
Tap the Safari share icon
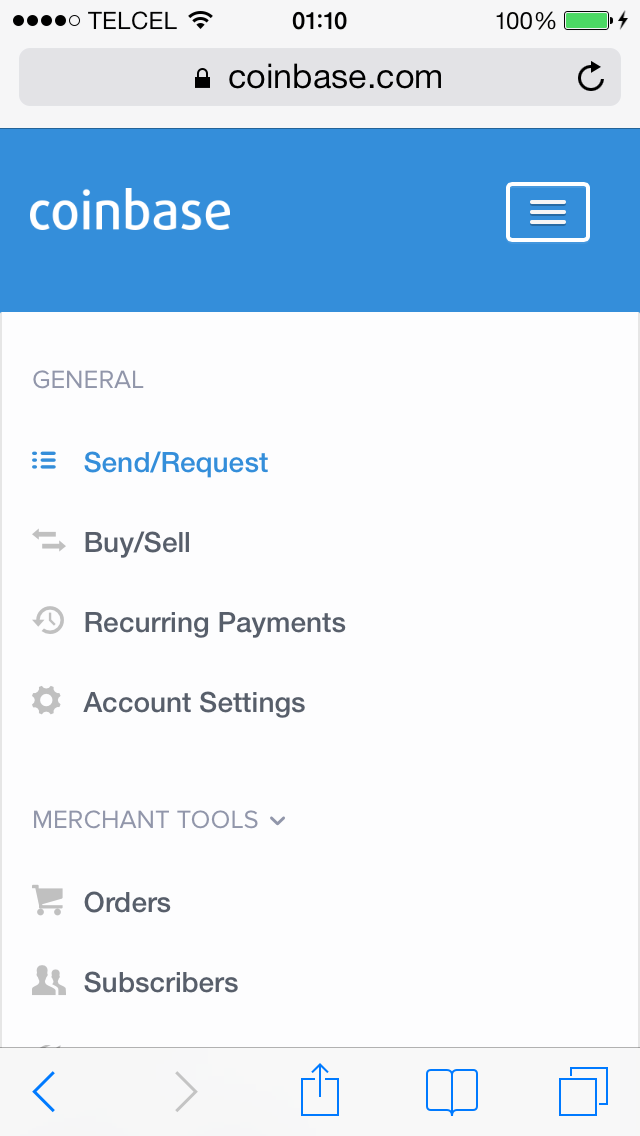coord(320,1090)
